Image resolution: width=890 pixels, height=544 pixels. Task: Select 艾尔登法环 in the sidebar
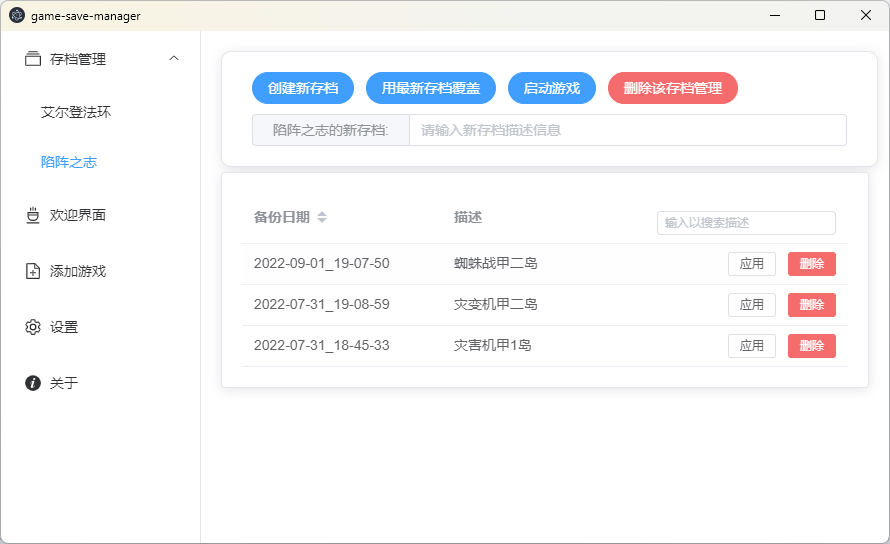(x=76, y=112)
